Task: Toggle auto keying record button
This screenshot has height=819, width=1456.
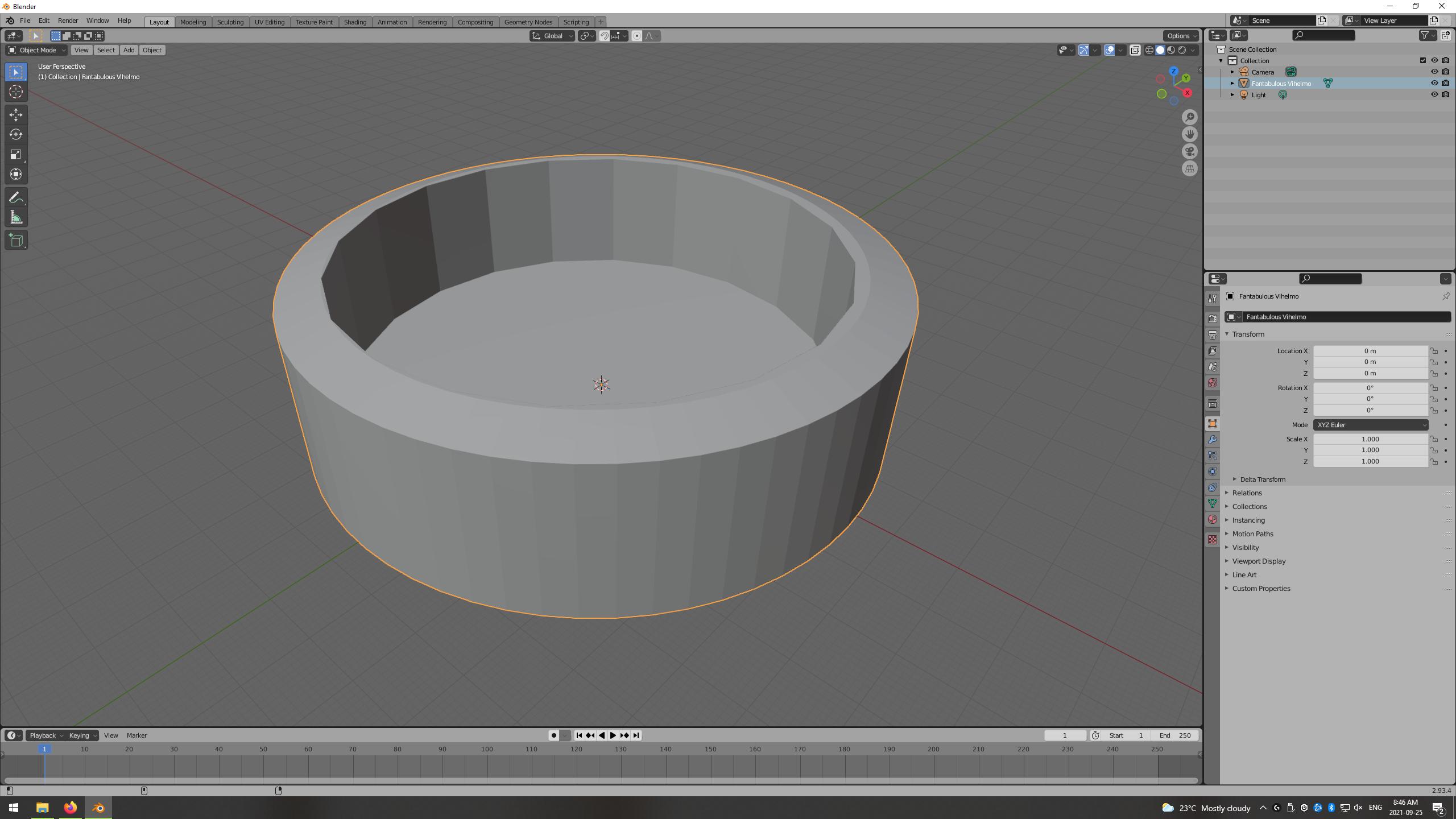Action: [x=553, y=735]
